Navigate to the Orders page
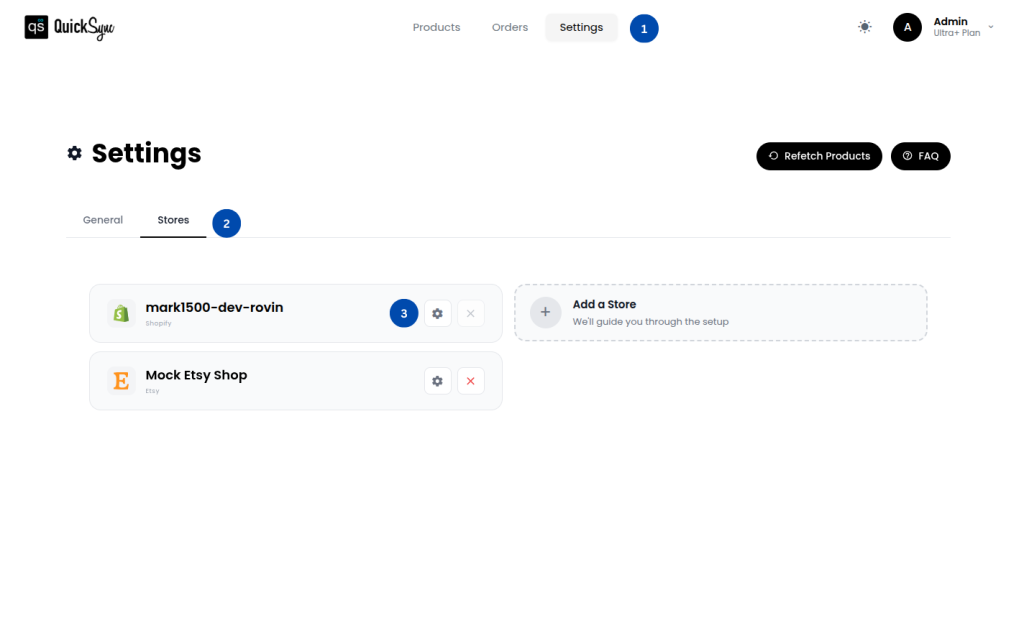Image resolution: width=1024 pixels, height=641 pixels. (x=509, y=28)
